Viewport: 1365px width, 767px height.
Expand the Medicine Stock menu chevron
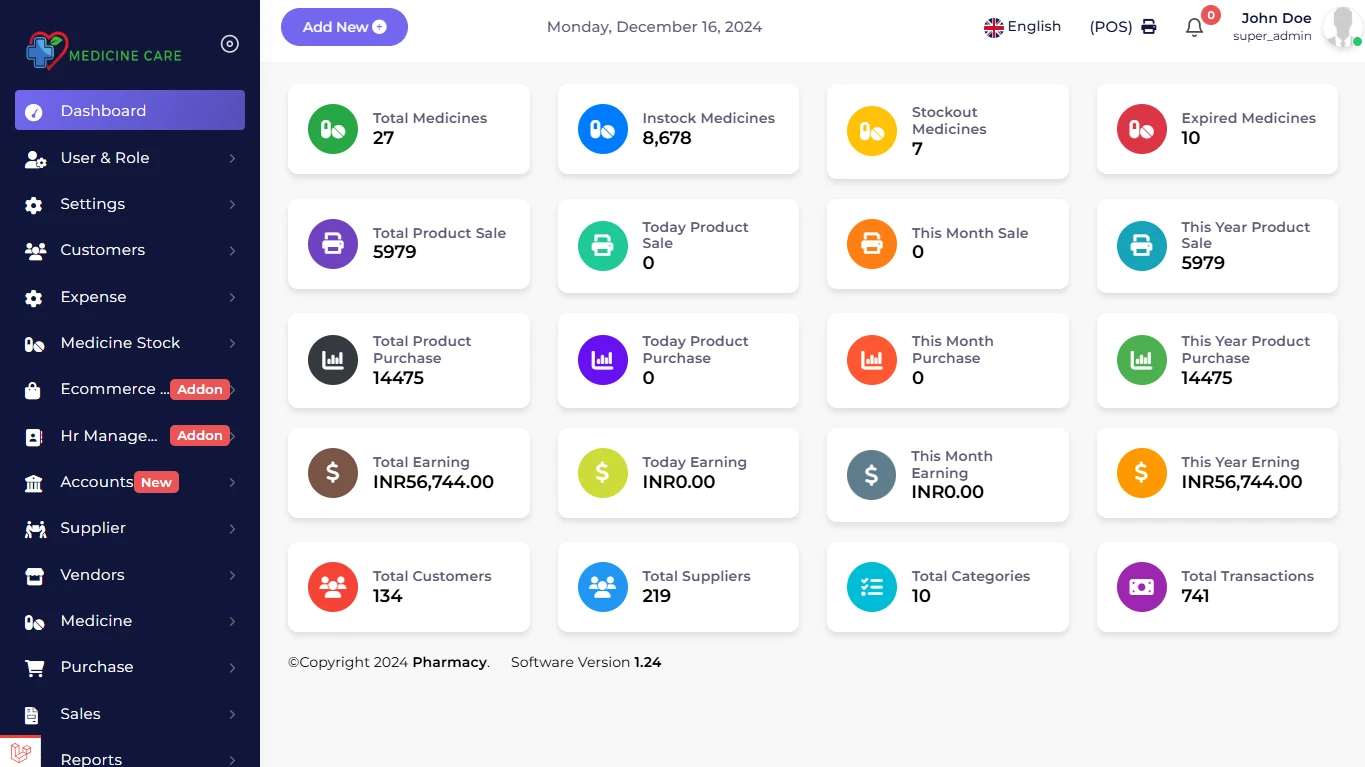[x=232, y=343]
